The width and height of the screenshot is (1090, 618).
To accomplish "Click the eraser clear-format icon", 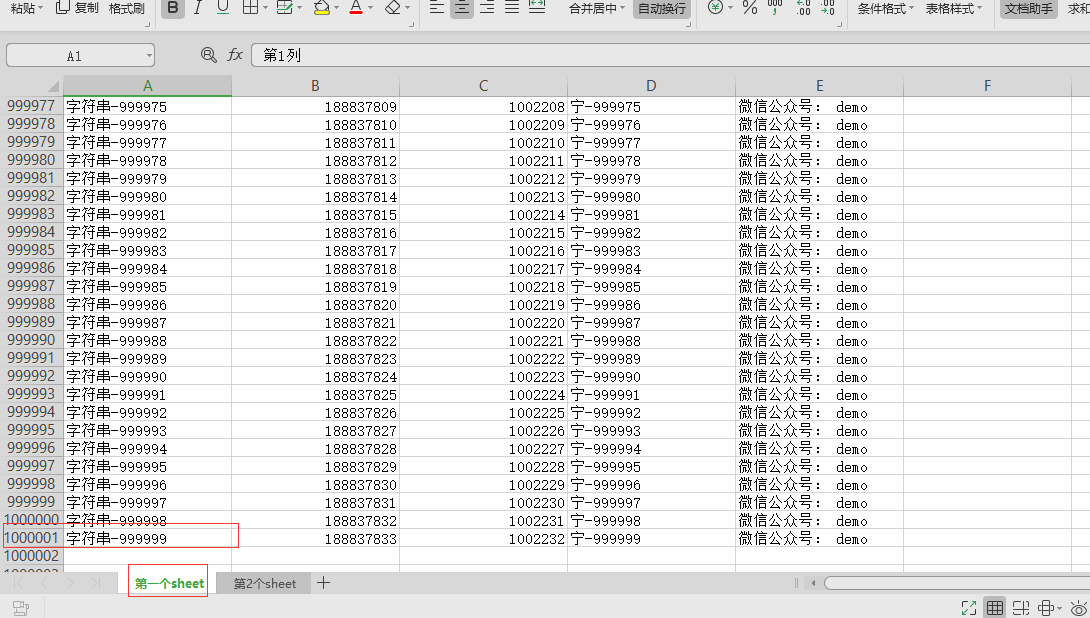I will (393, 8).
